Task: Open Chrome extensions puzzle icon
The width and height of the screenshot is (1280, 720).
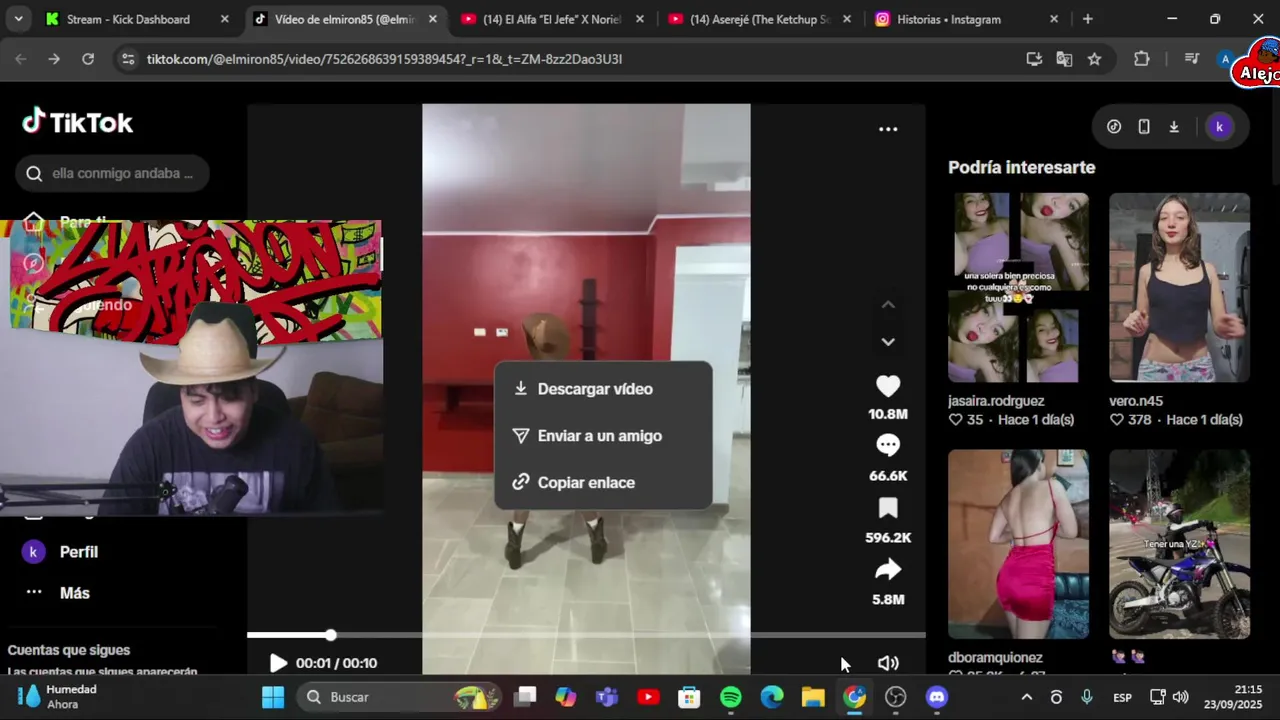Action: tap(1142, 59)
